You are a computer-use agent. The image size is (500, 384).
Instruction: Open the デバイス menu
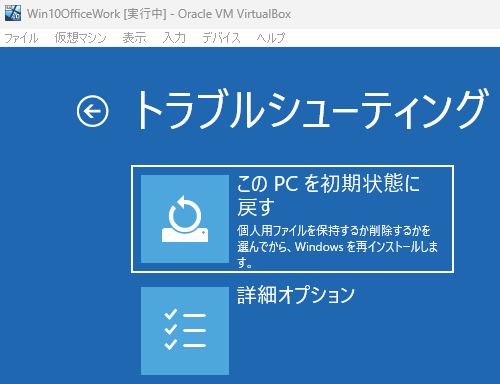[221, 38]
